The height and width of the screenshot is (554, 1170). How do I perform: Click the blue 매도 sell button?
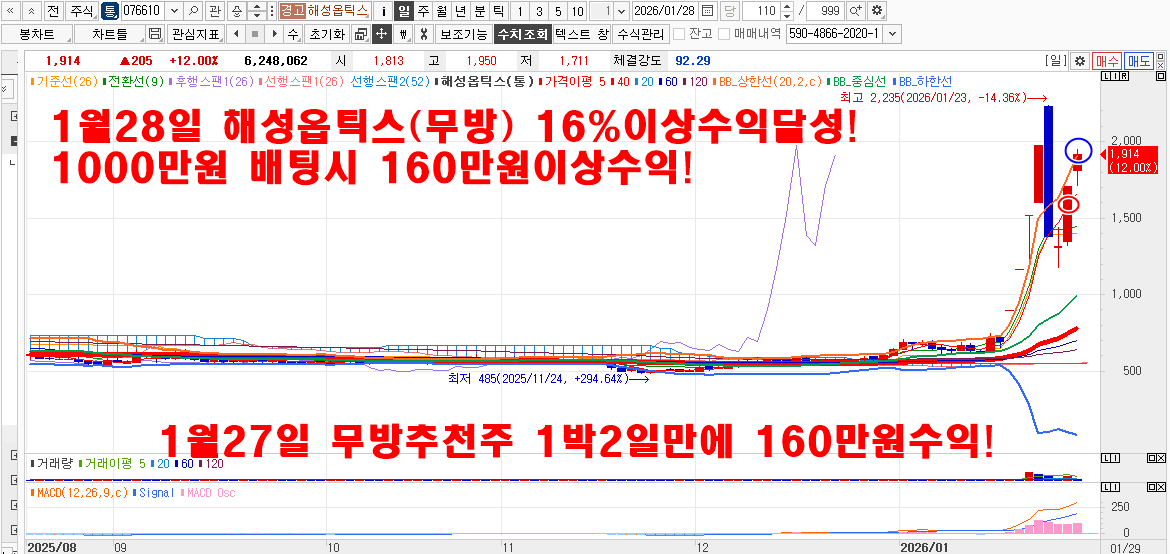(1138, 61)
